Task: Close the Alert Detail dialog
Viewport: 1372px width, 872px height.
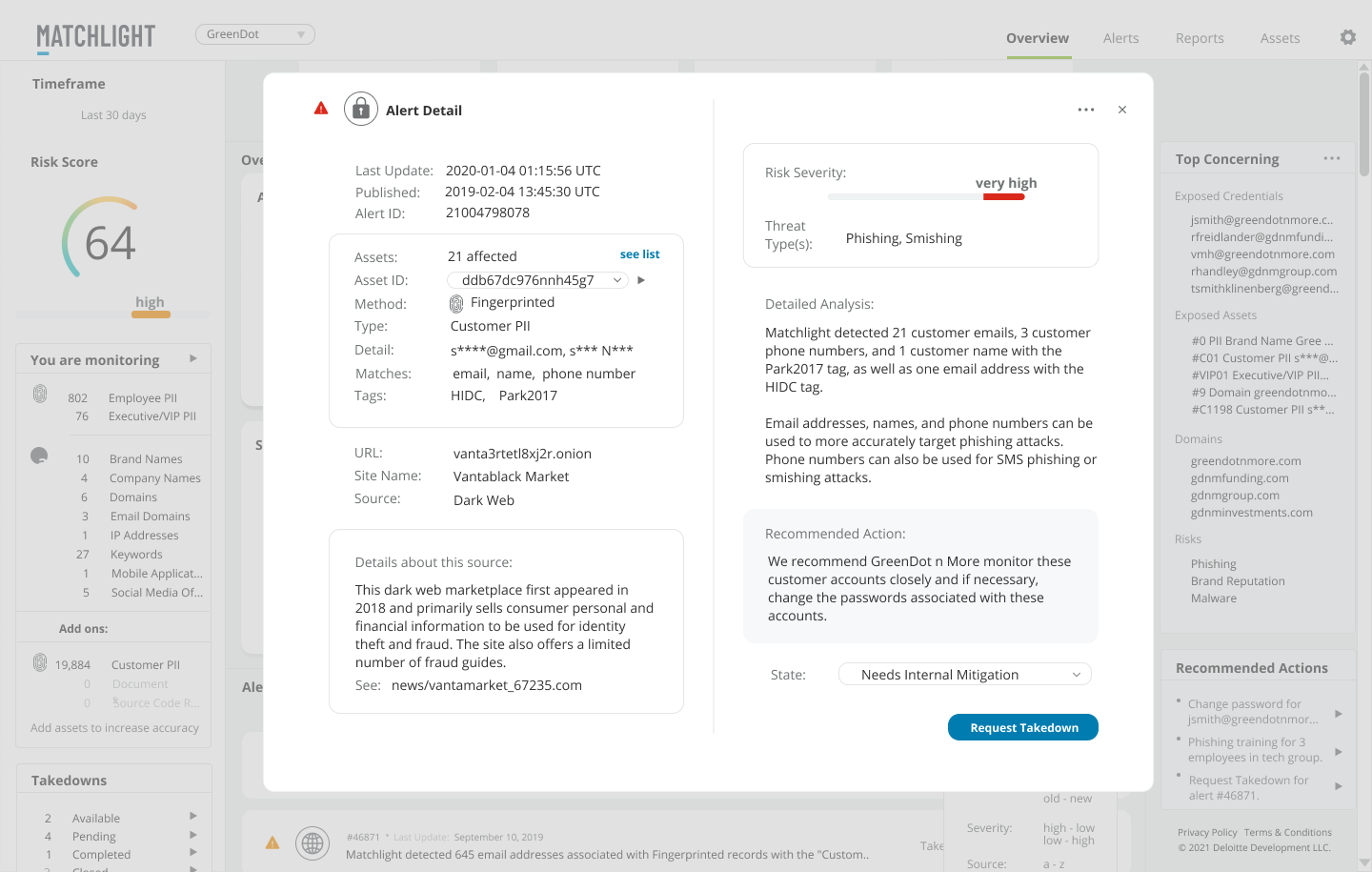Action: click(x=1122, y=110)
